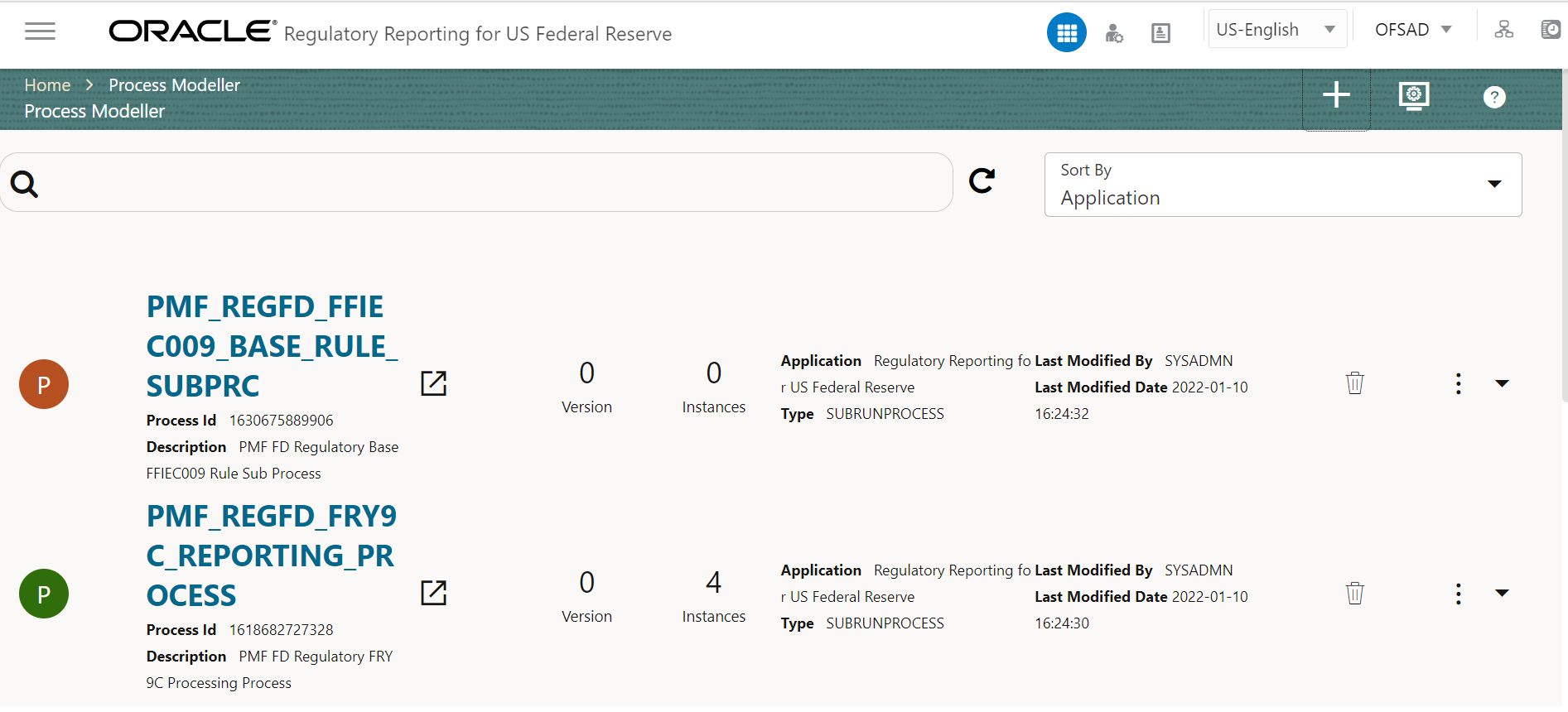
Task: Click the search magnifier icon
Action: click(25, 184)
